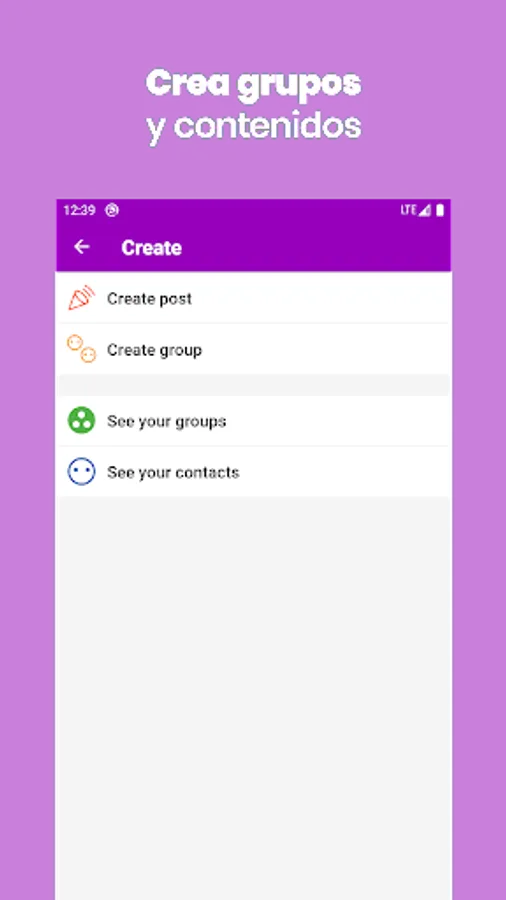This screenshot has height=900, width=506.
Task: Click the gray divider between list sections
Action: pos(254,385)
